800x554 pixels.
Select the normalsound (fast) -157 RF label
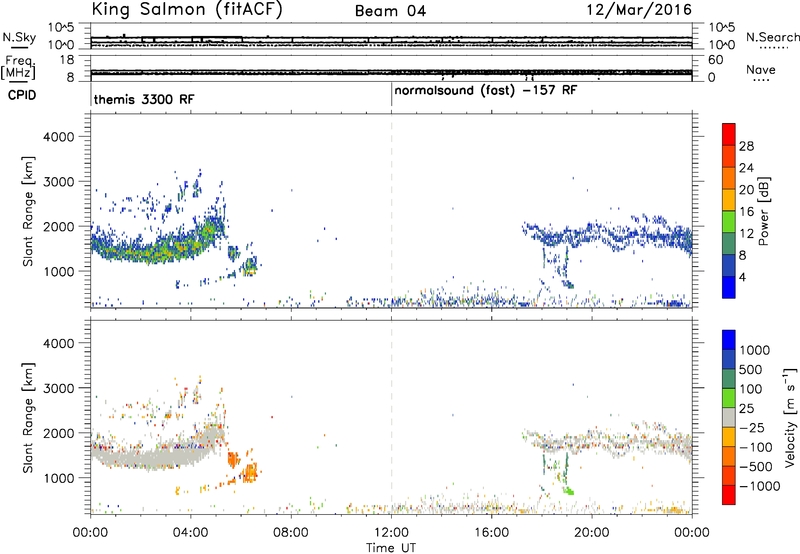point(485,90)
